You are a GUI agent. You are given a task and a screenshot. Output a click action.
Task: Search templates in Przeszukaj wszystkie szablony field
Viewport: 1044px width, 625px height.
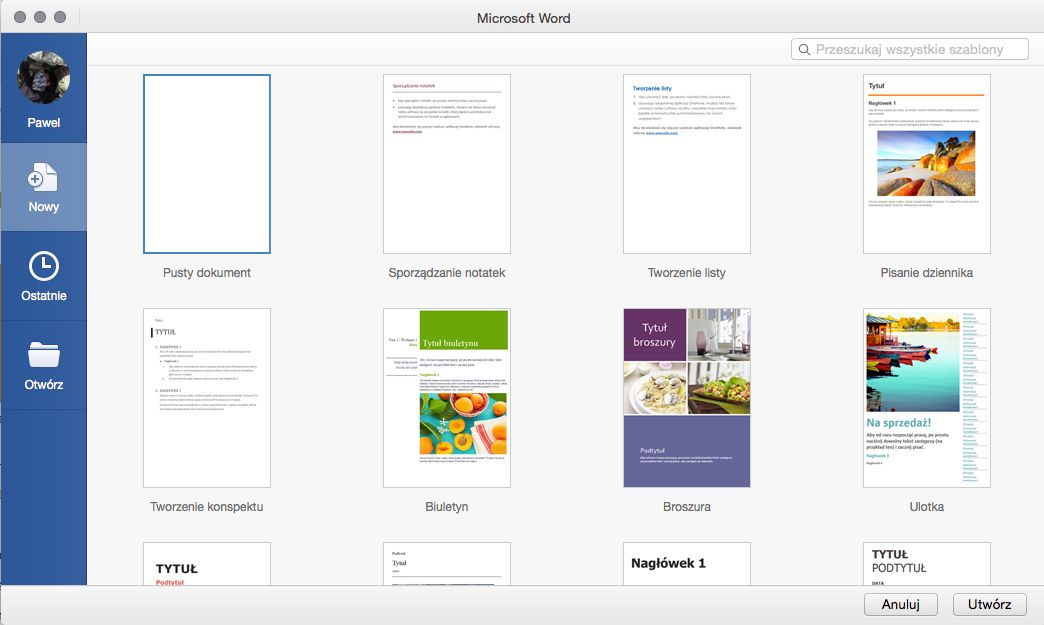(x=910, y=49)
